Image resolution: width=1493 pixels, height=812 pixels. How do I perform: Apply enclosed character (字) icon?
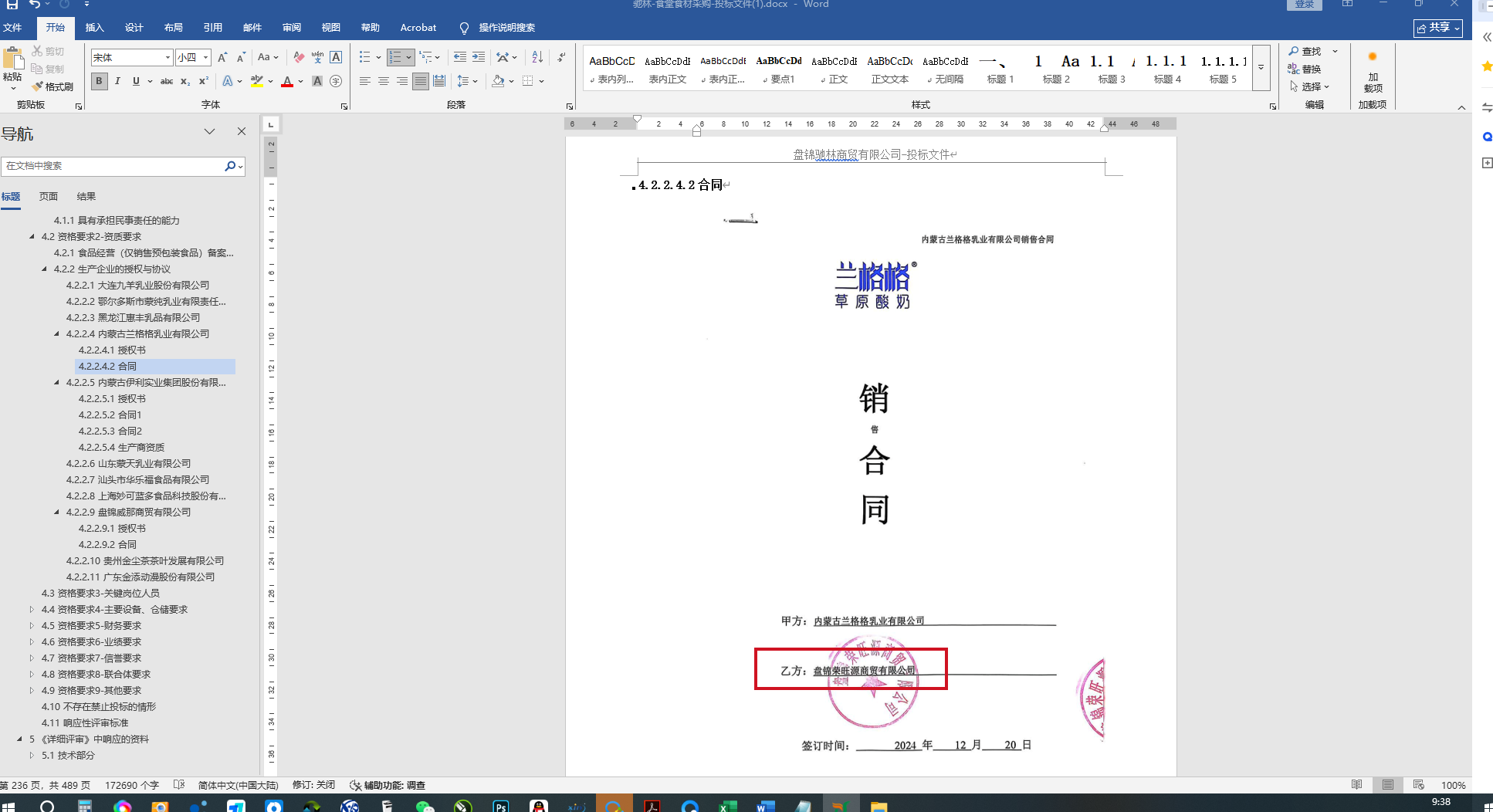(336, 81)
